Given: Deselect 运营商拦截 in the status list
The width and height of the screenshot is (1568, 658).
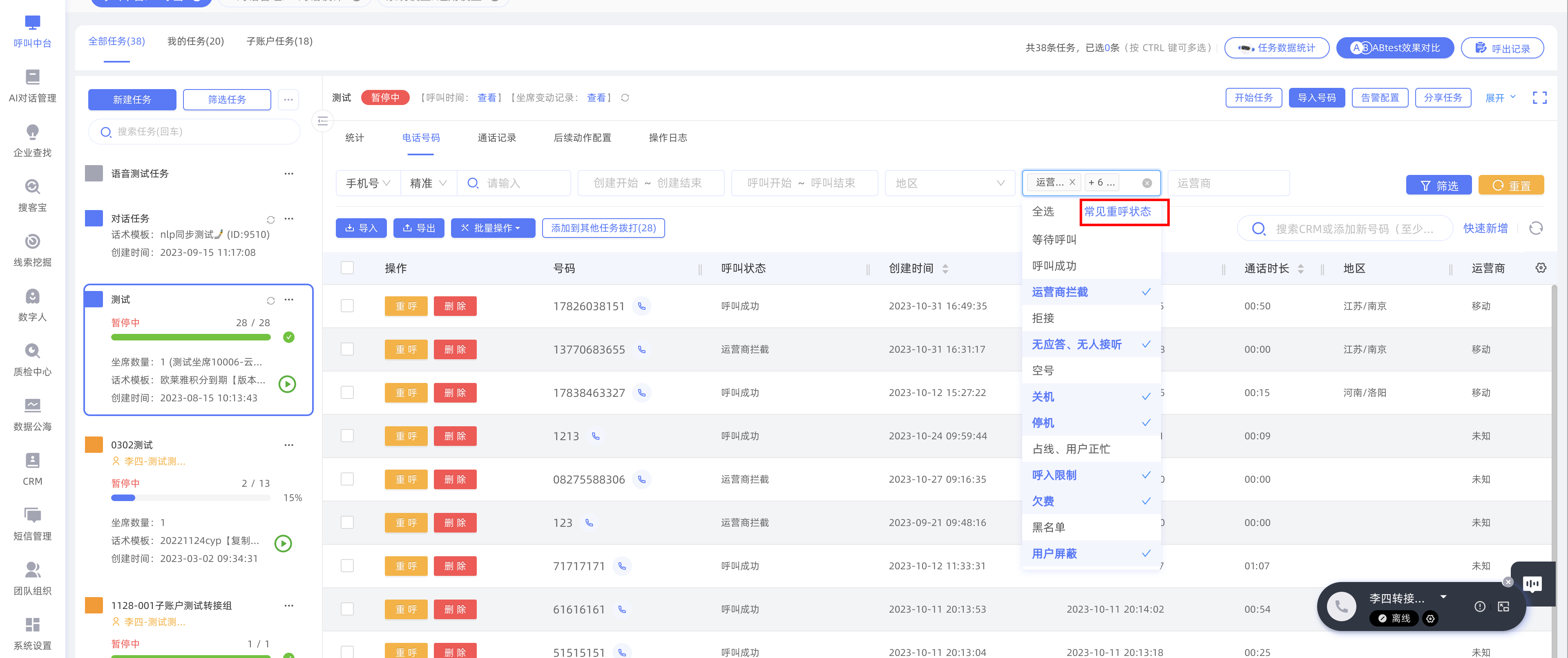Looking at the screenshot, I should coord(1091,292).
